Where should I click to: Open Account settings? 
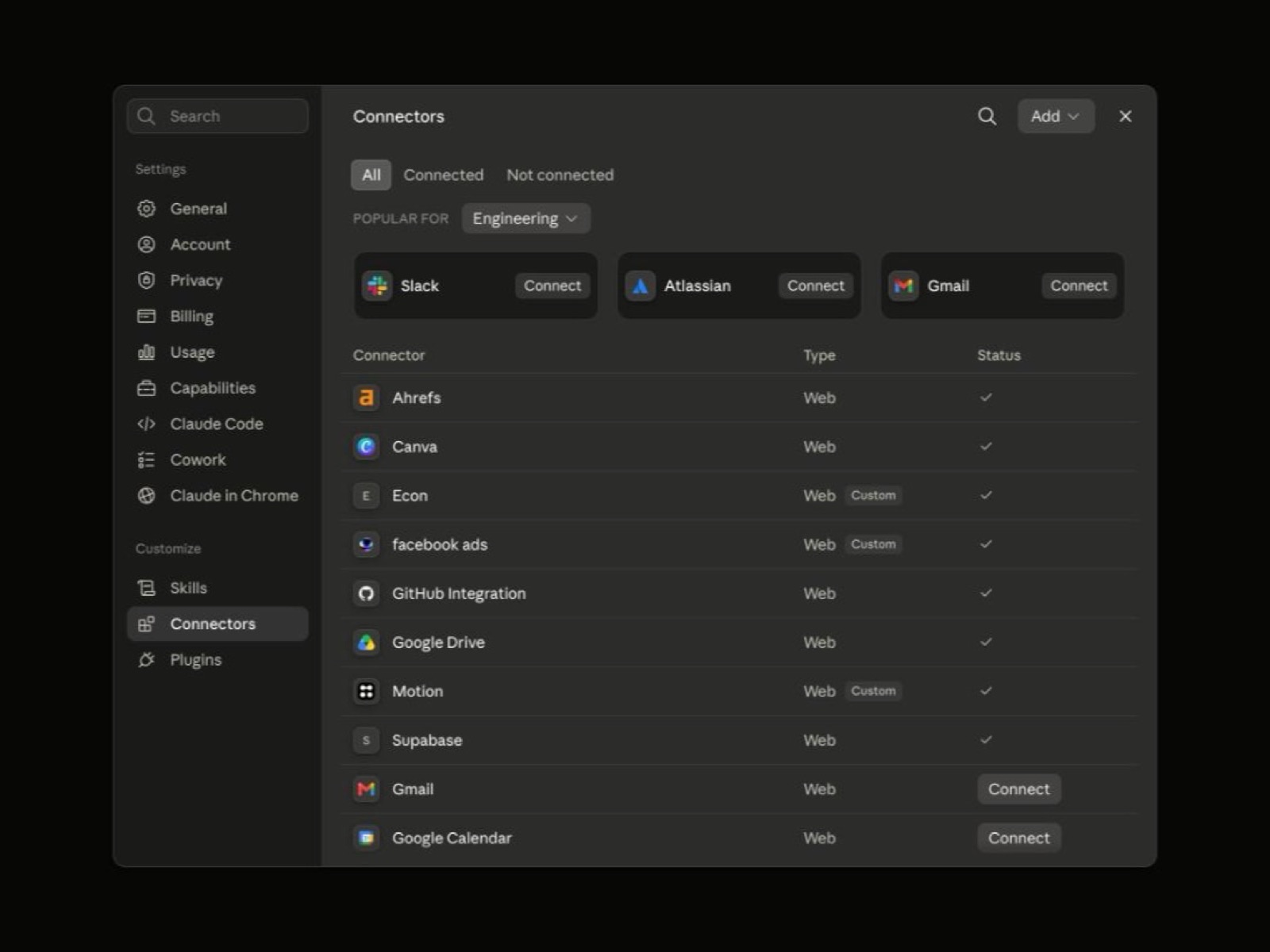pos(217,244)
